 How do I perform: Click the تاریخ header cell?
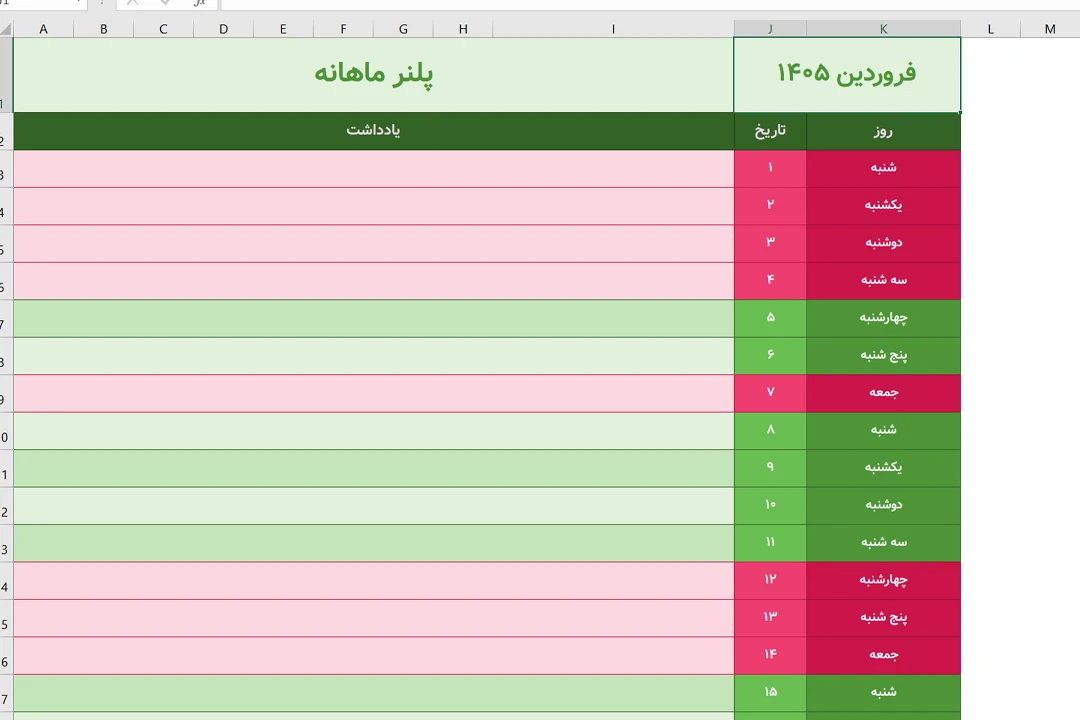[769, 131]
